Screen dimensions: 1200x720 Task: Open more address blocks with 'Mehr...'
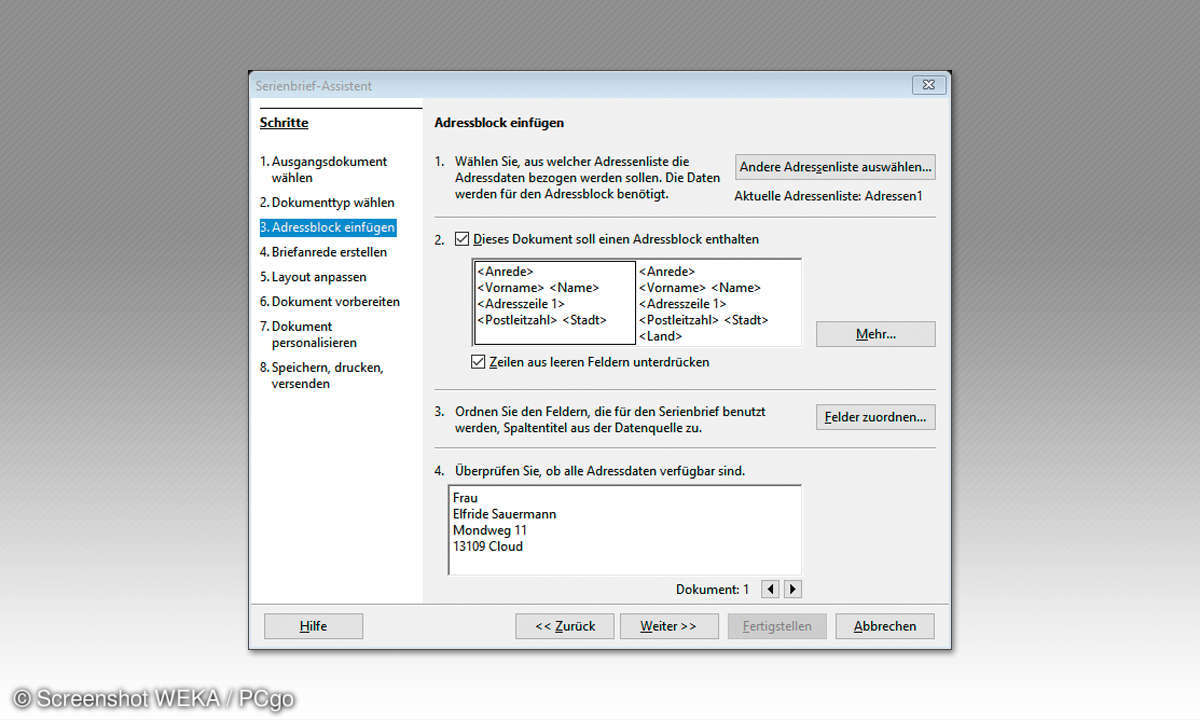pyautogui.click(x=876, y=334)
